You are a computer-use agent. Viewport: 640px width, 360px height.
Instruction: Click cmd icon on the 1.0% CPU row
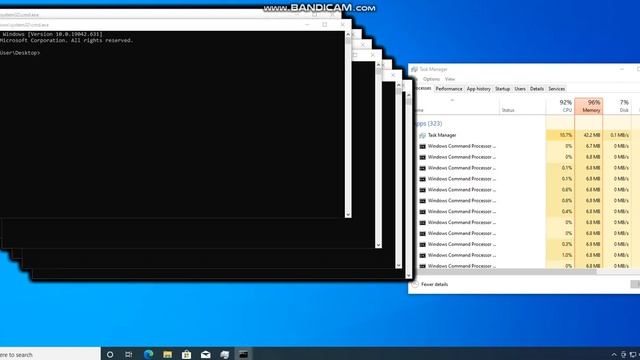[x=422, y=255]
